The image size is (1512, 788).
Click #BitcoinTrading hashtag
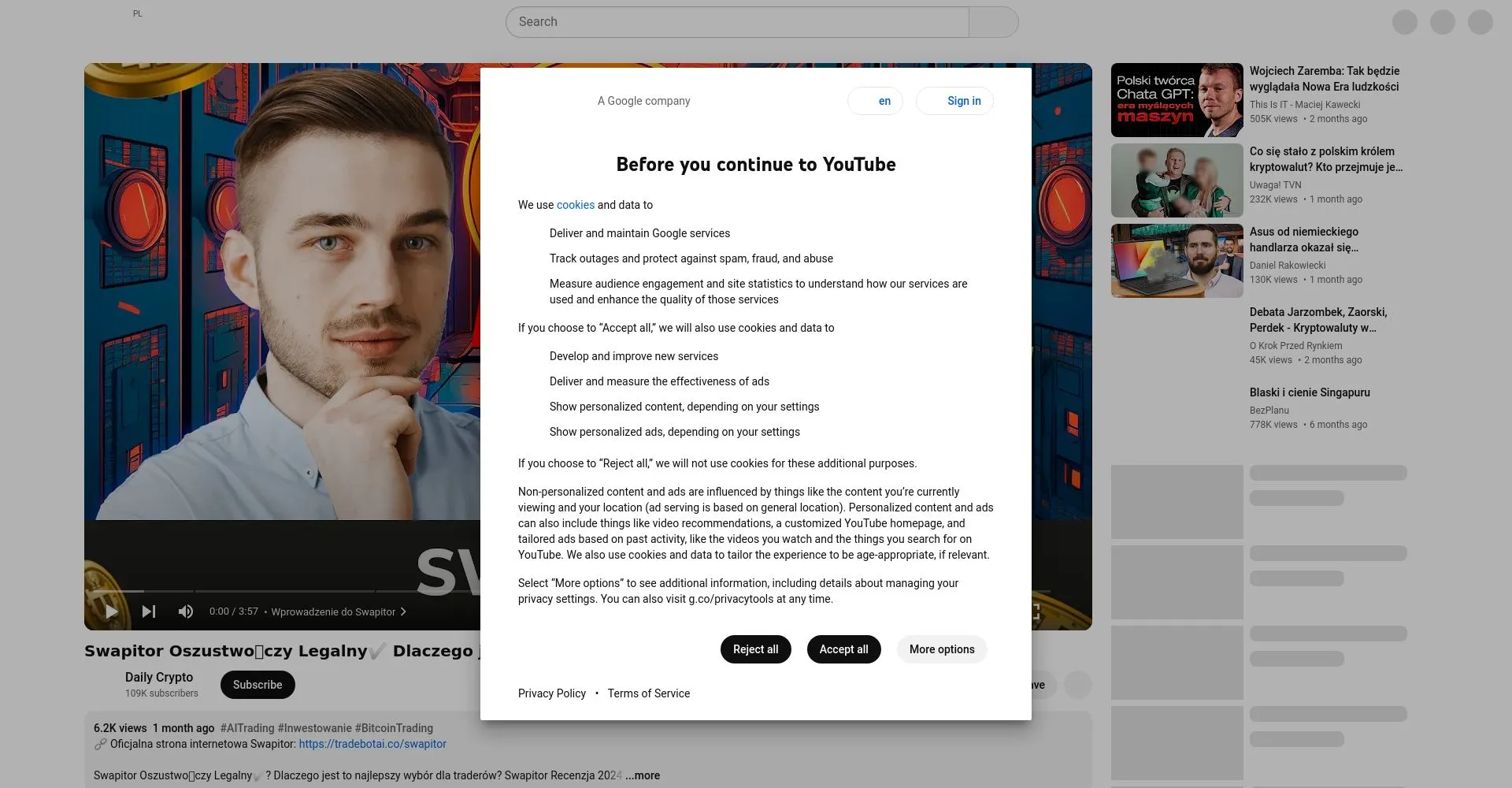point(394,728)
